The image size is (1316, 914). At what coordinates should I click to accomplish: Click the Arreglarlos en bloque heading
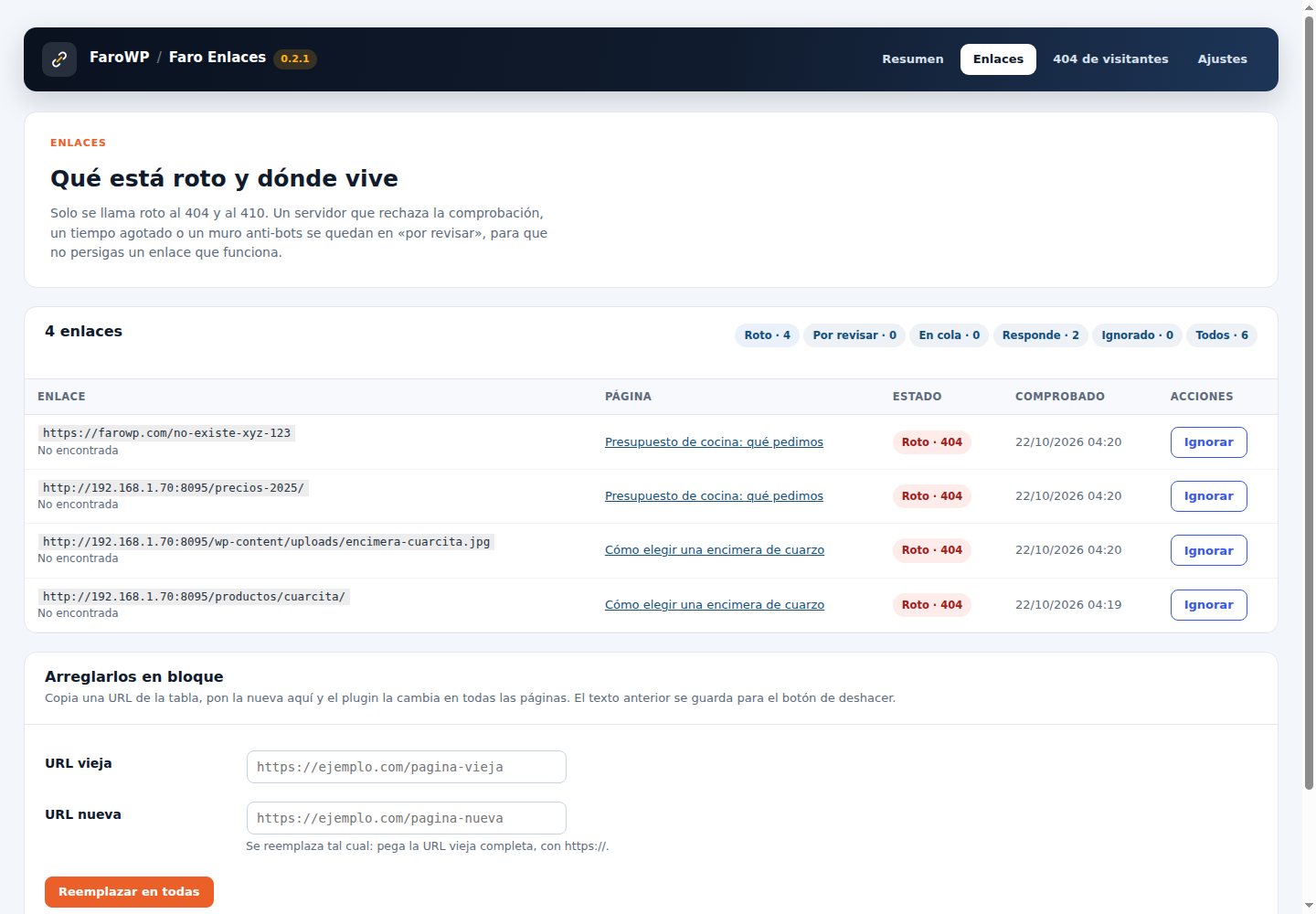[x=134, y=677]
